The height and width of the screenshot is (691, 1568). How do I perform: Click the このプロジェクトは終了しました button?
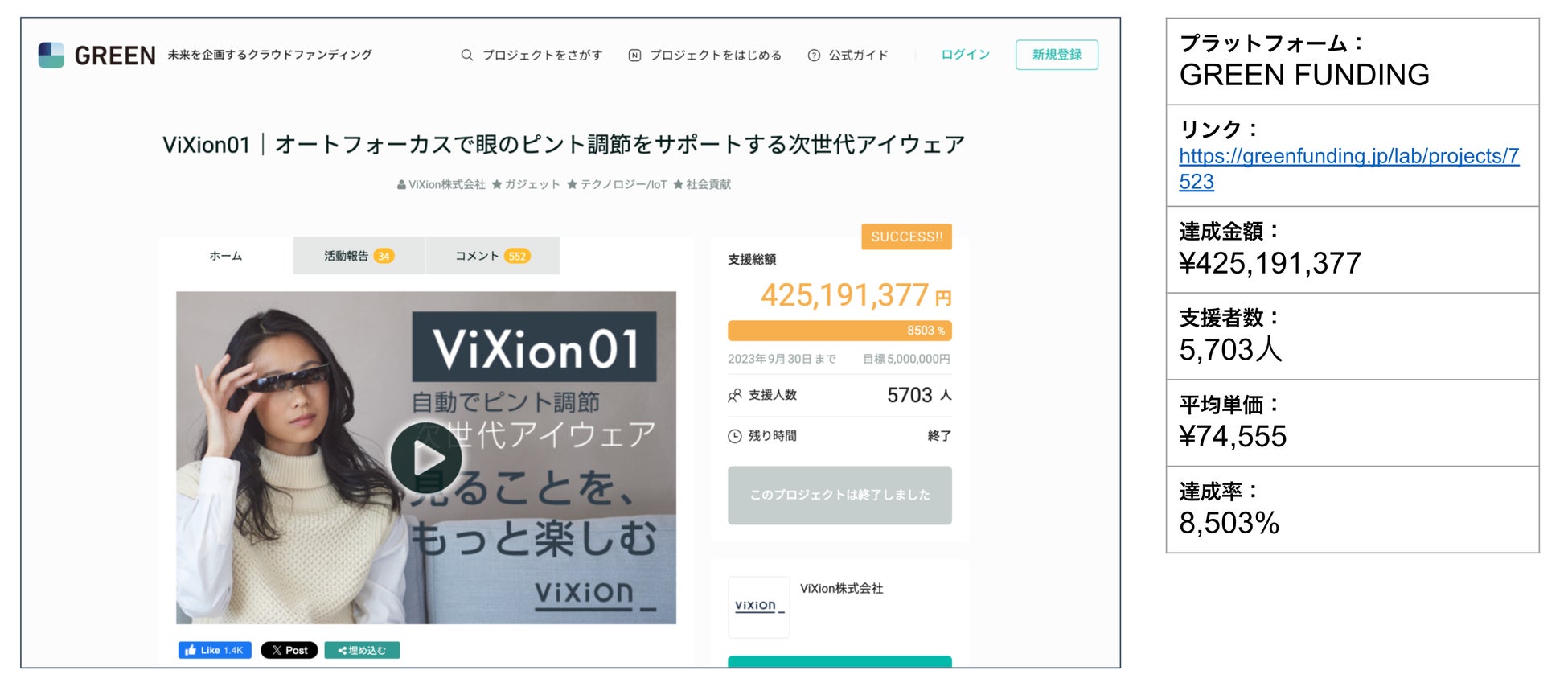click(x=839, y=495)
